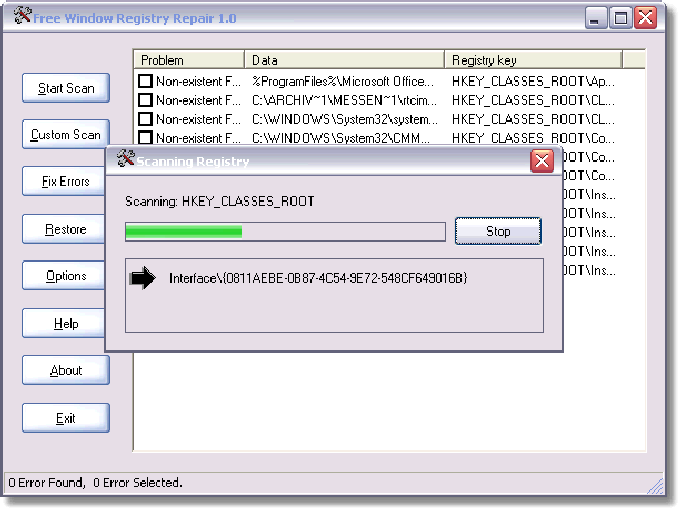
Task: Open the Options button
Action: click(64, 275)
